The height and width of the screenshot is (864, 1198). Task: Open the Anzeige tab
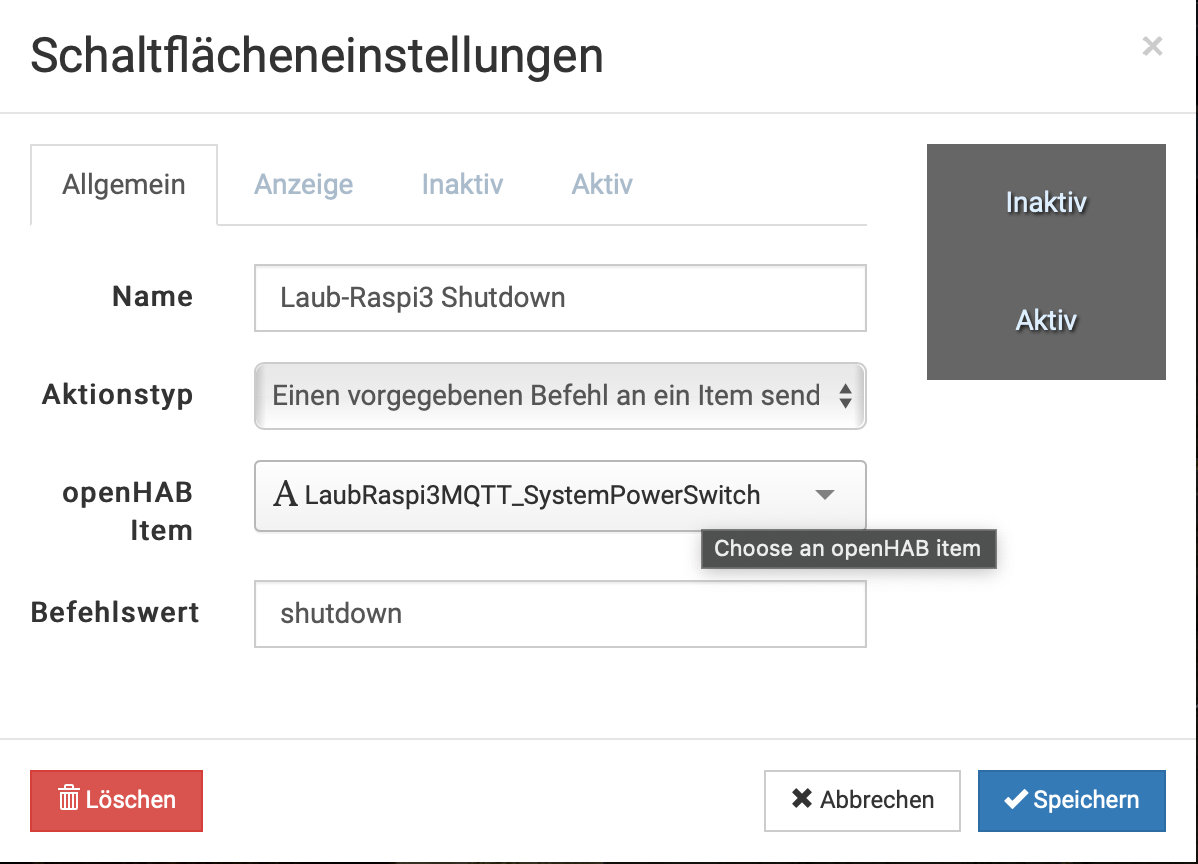click(x=303, y=185)
